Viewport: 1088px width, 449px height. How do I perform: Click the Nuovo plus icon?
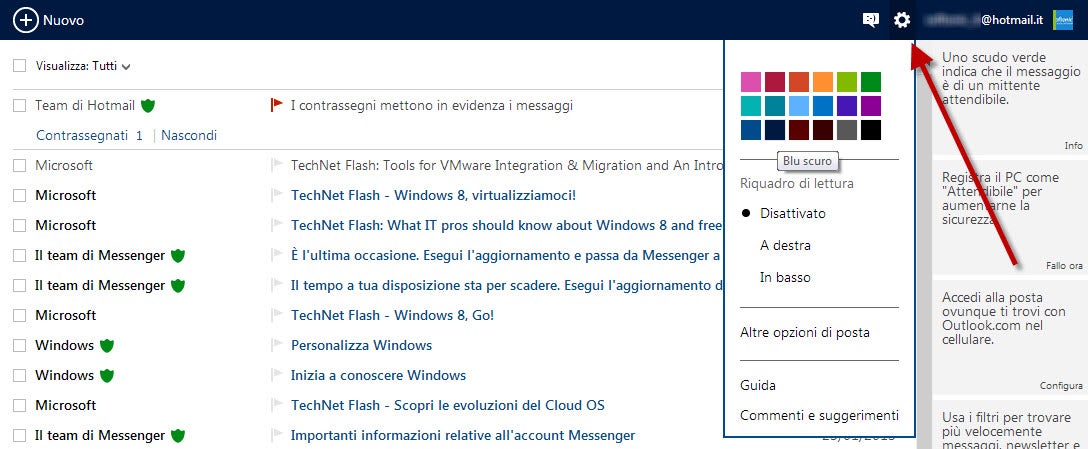(26, 20)
